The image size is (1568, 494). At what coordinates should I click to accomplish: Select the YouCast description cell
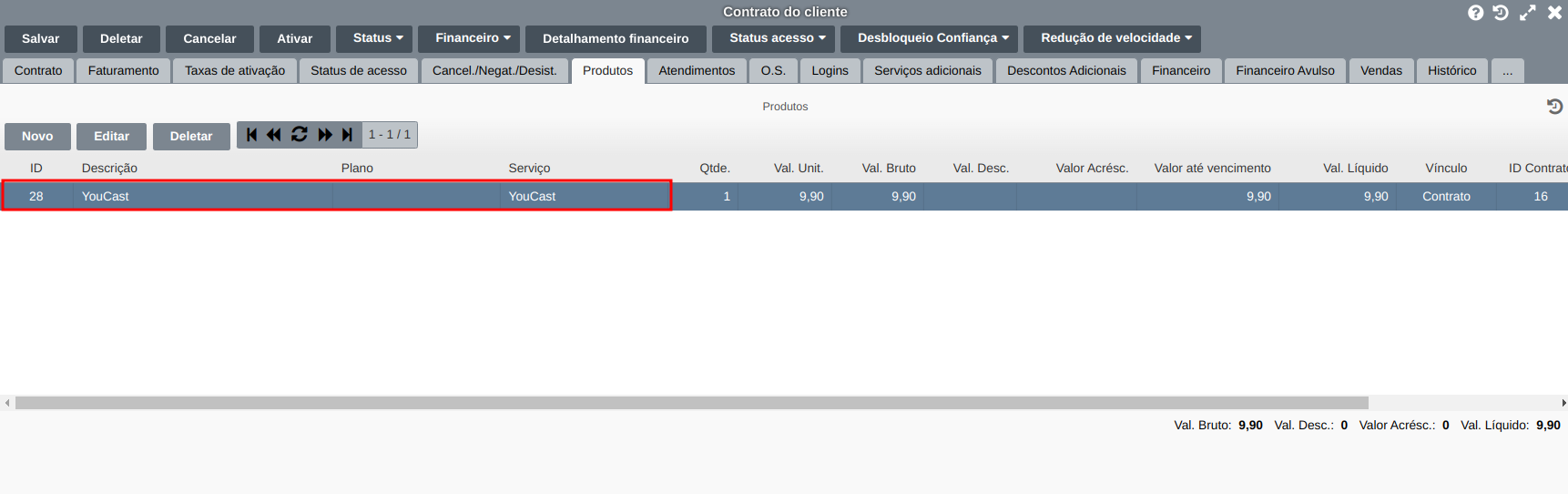point(203,196)
